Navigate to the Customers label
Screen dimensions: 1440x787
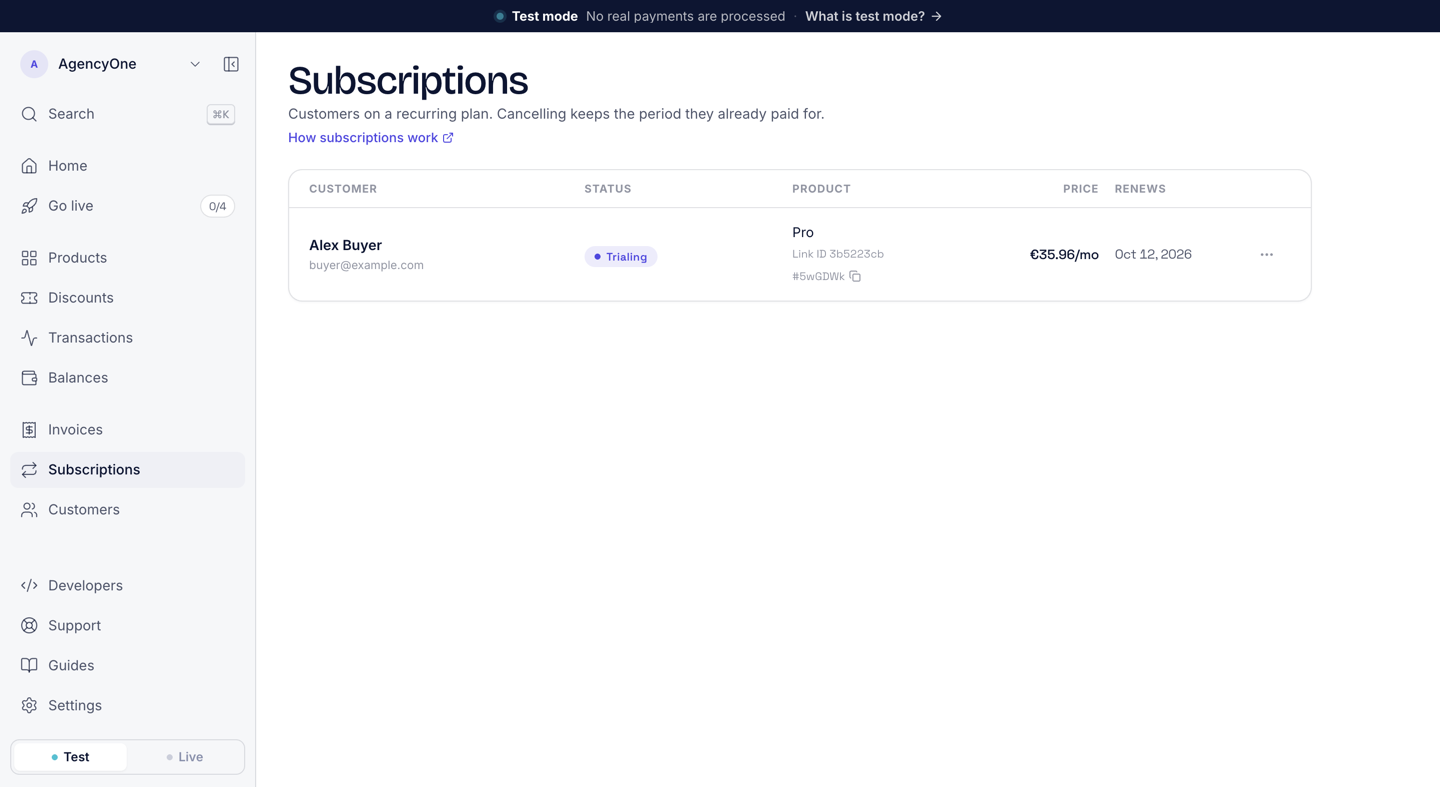(x=84, y=510)
